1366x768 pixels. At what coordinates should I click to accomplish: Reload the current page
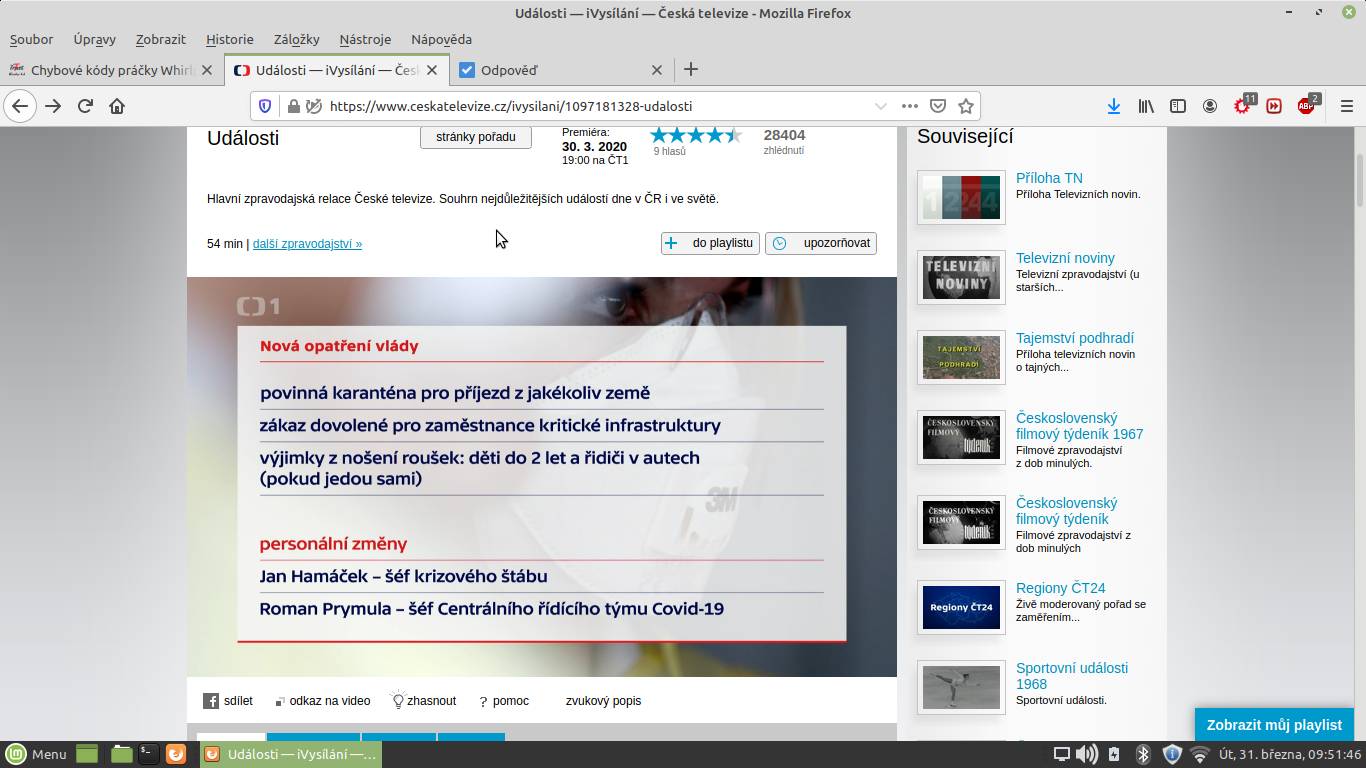(85, 106)
